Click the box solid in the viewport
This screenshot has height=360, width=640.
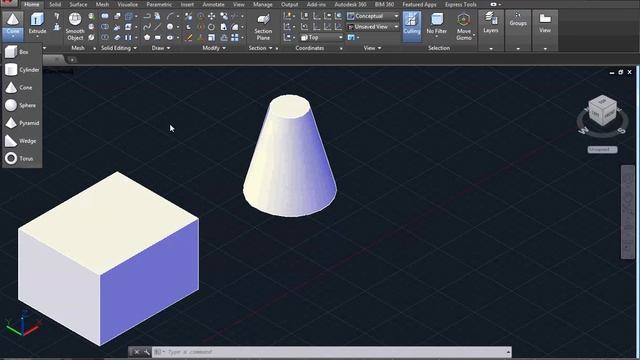coord(108,258)
